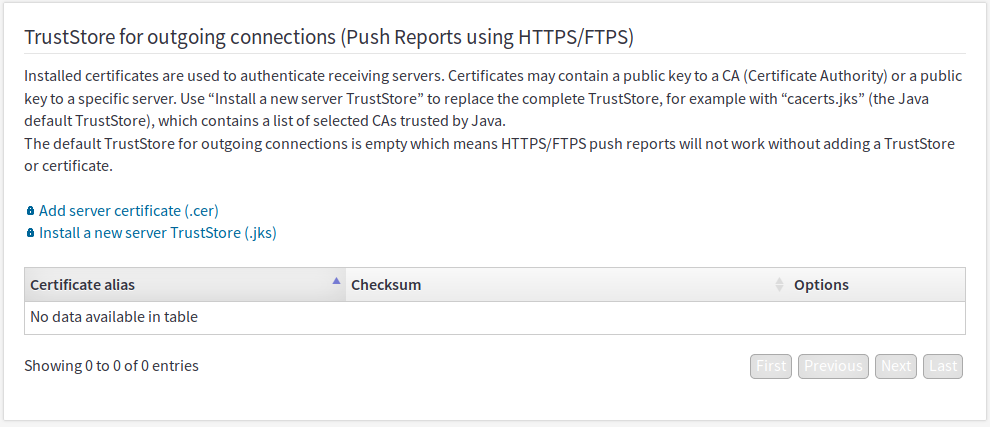The height and width of the screenshot is (427, 990).
Task: Click the sort arrows icon in Checksum column
Action: 779,285
